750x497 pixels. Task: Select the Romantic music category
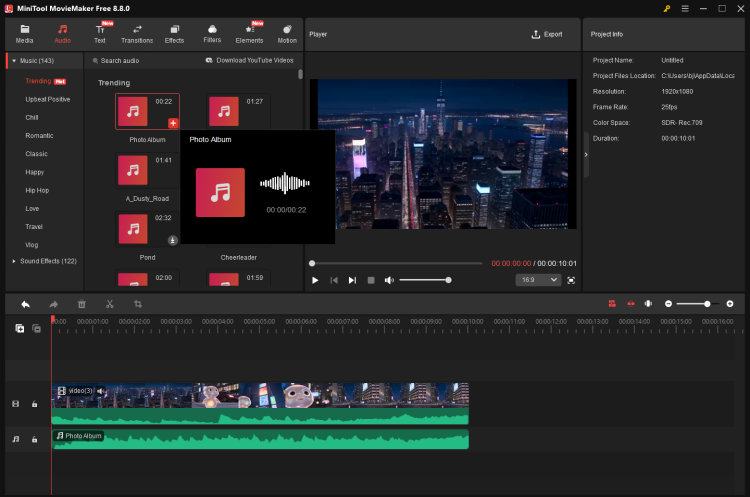(x=39, y=136)
